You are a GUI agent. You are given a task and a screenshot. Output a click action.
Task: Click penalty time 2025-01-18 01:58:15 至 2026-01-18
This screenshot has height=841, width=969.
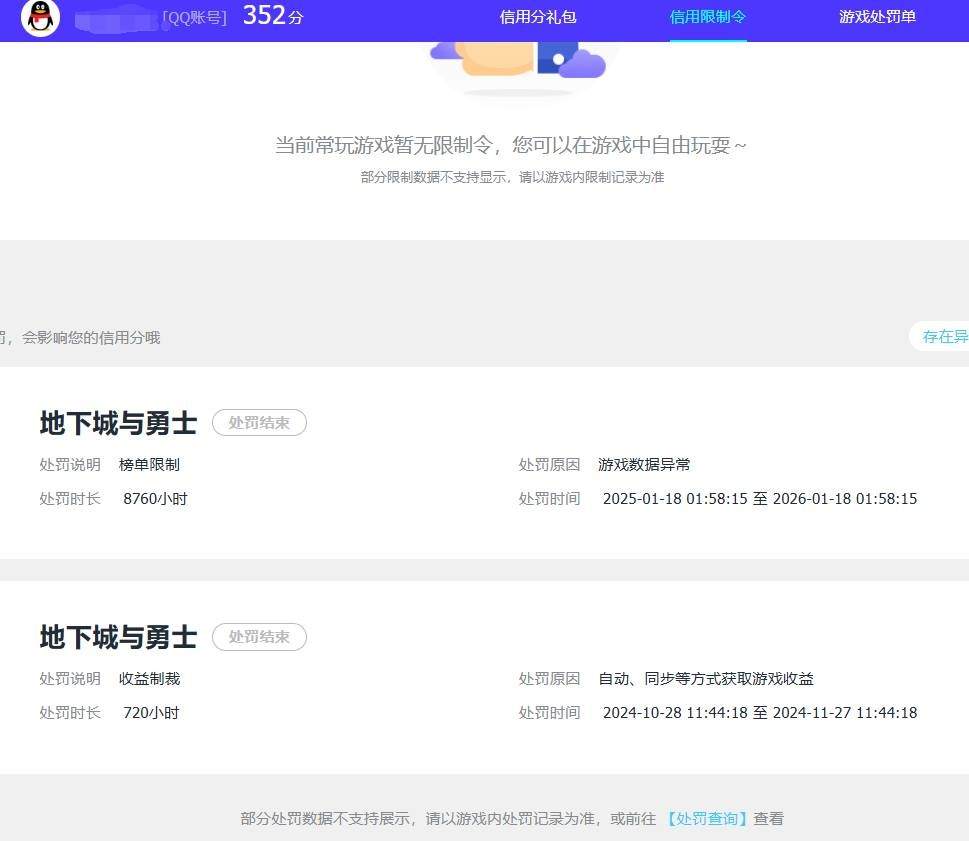pyautogui.click(x=760, y=499)
